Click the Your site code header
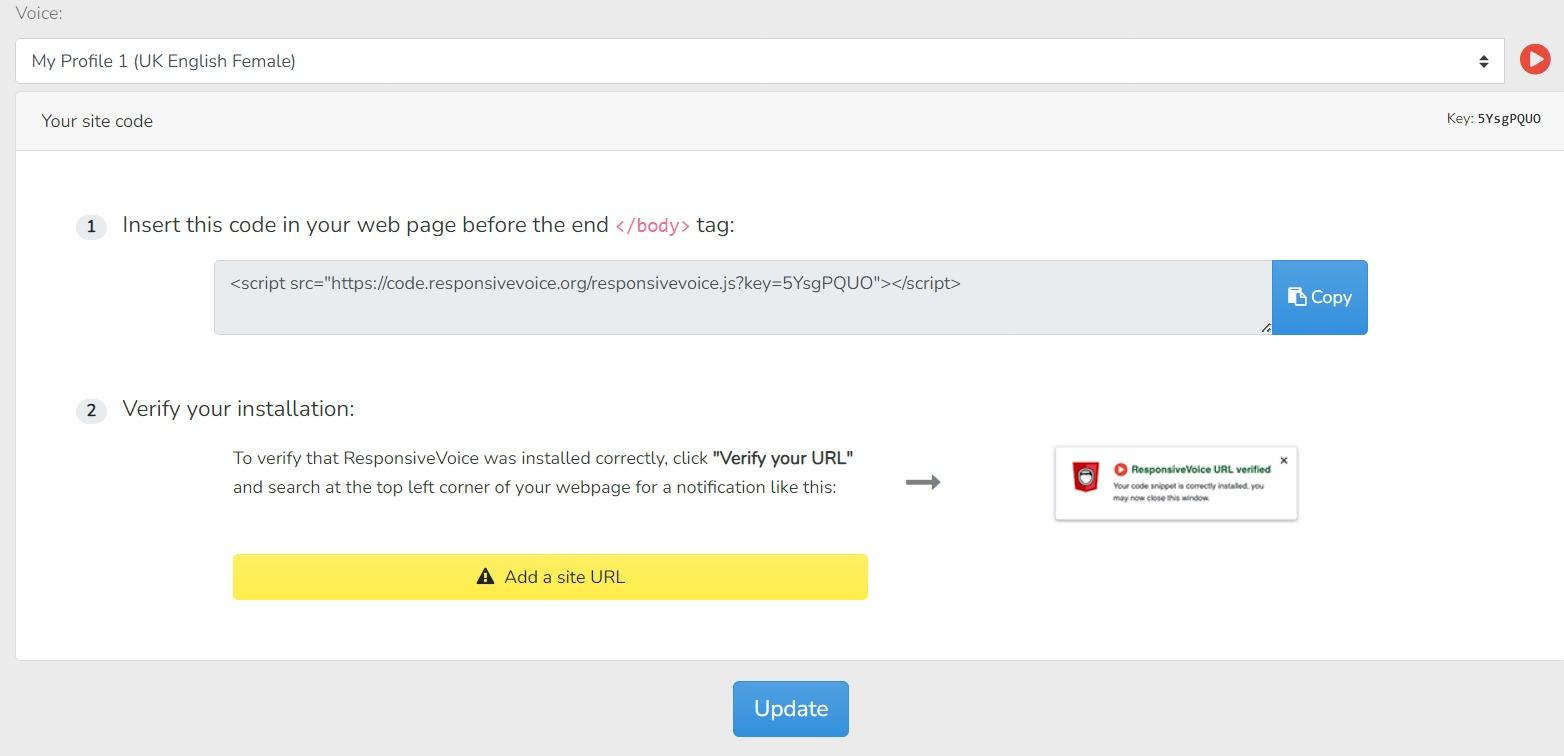 [97, 121]
